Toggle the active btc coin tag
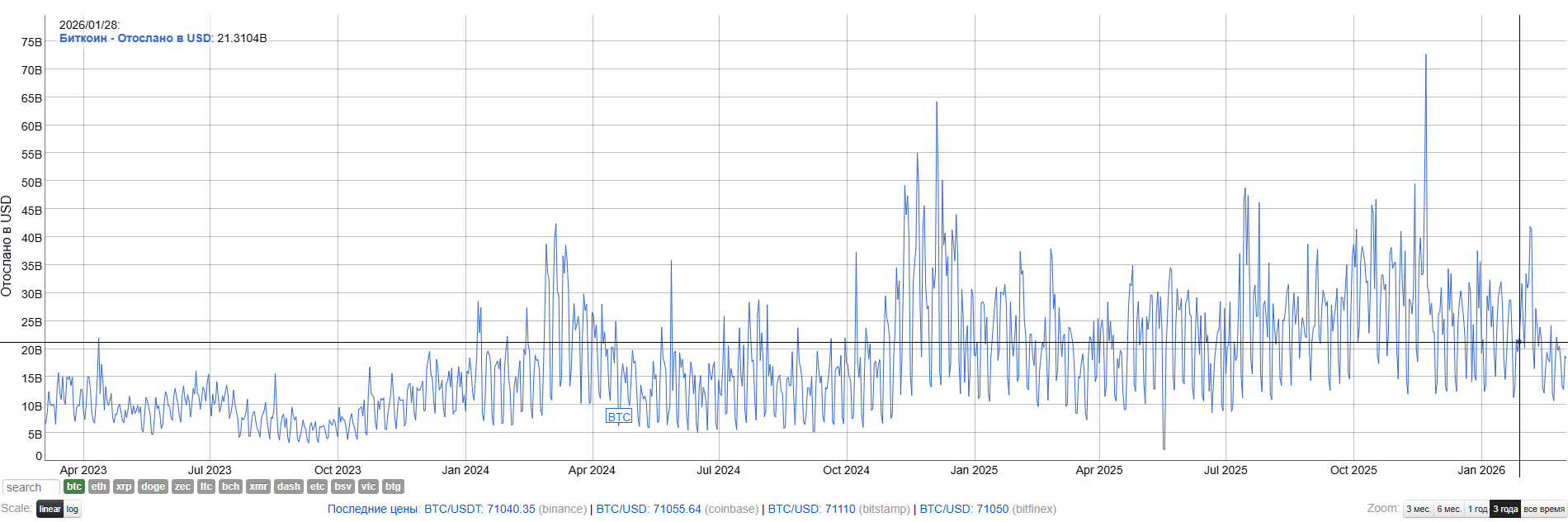Image resolution: width=1568 pixels, height=522 pixels. (x=74, y=486)
